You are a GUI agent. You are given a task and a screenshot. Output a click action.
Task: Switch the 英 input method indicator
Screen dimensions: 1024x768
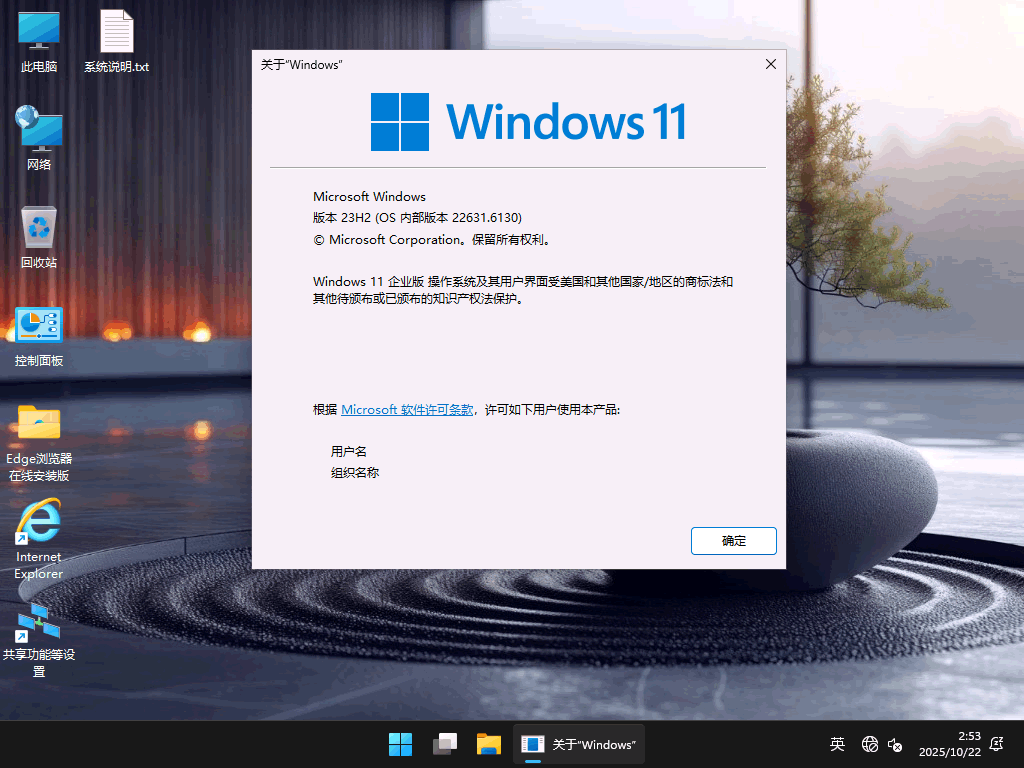(837, 744)
